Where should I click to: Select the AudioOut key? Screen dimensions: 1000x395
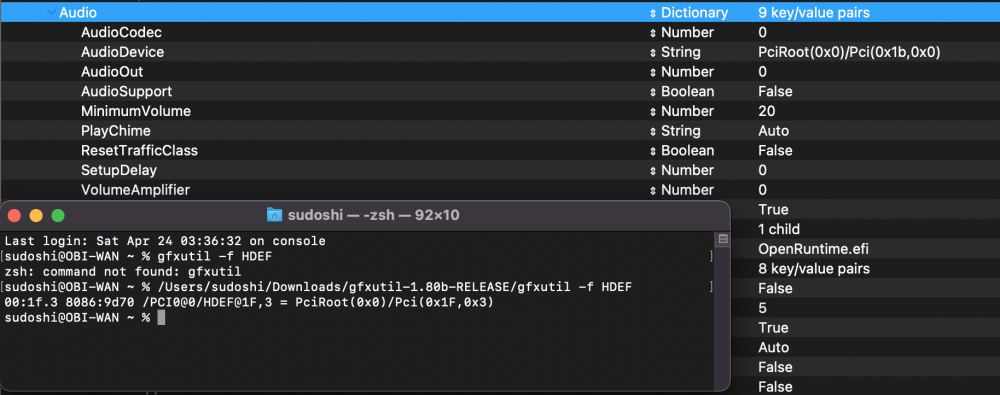pyautogui.click(x=112, y=72)
